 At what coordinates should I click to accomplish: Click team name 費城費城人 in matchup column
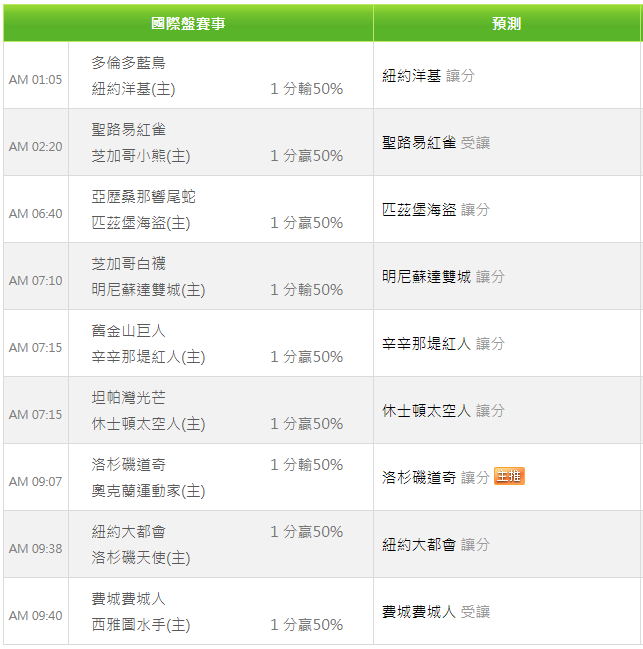pyautogui.click(x=128, y=599)
